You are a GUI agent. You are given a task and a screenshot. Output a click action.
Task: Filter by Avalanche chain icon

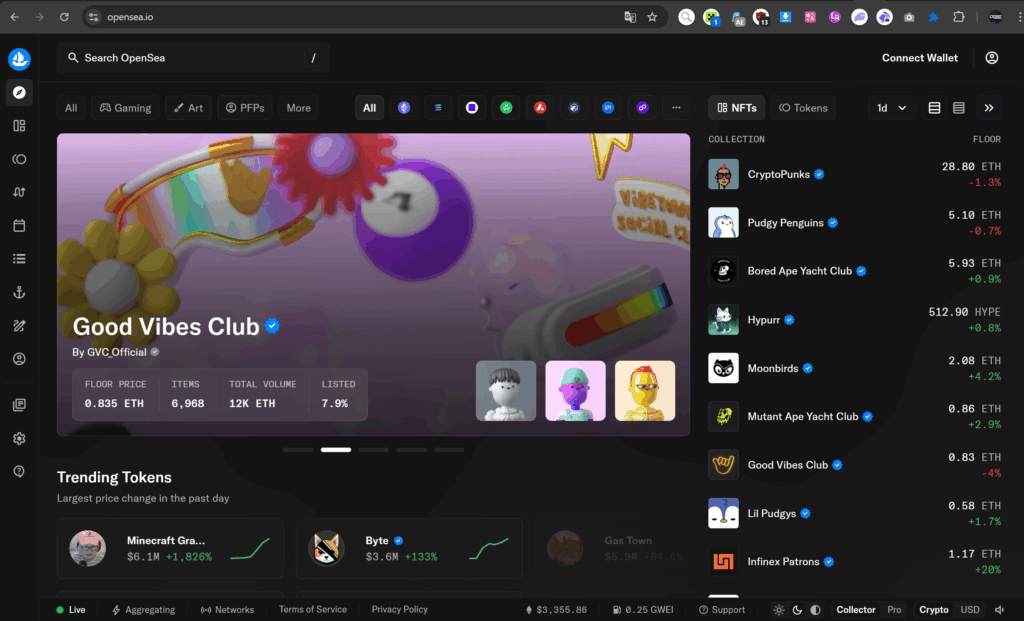[x=540, y=108]
